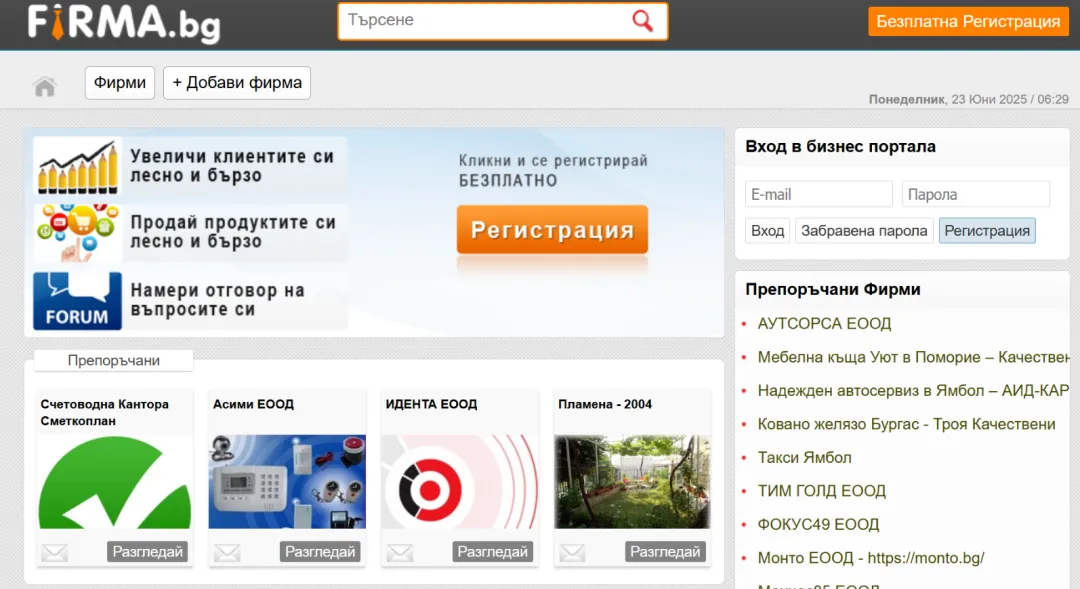Click the ИДЕНТА ЕООД red target thumbnail

tap(459, 482)
